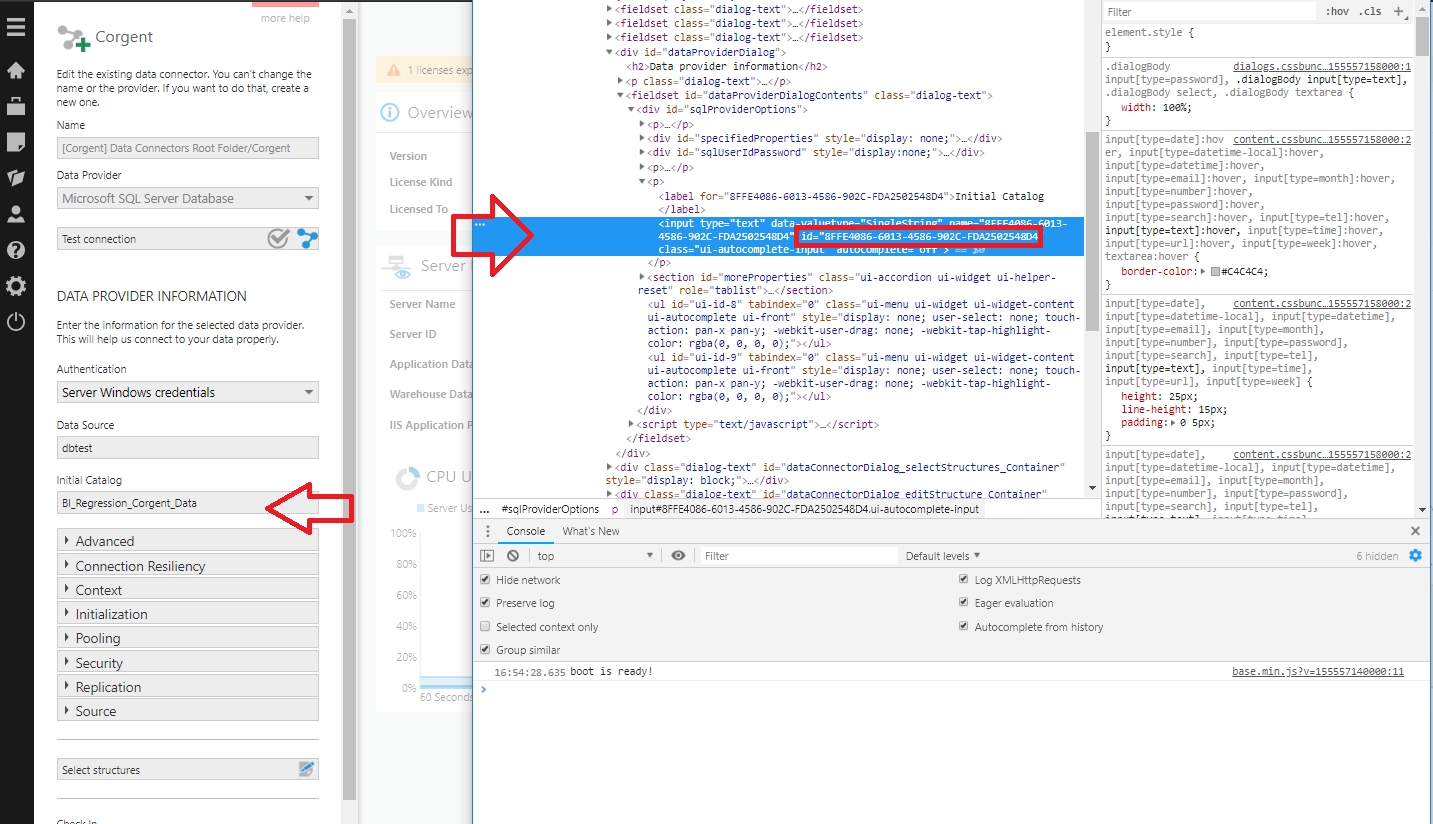The height and width of the screenshot is (824, 1433).
Task: Click the Corgent data connector logo icon
Action: point(73,38)
